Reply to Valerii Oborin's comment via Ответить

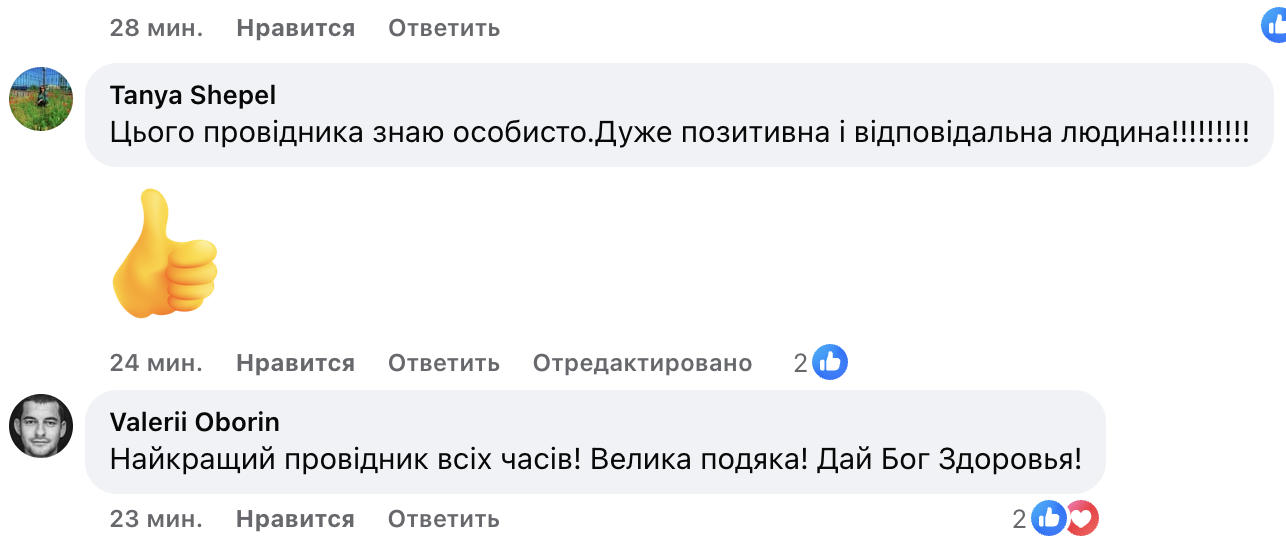(444, 519)
